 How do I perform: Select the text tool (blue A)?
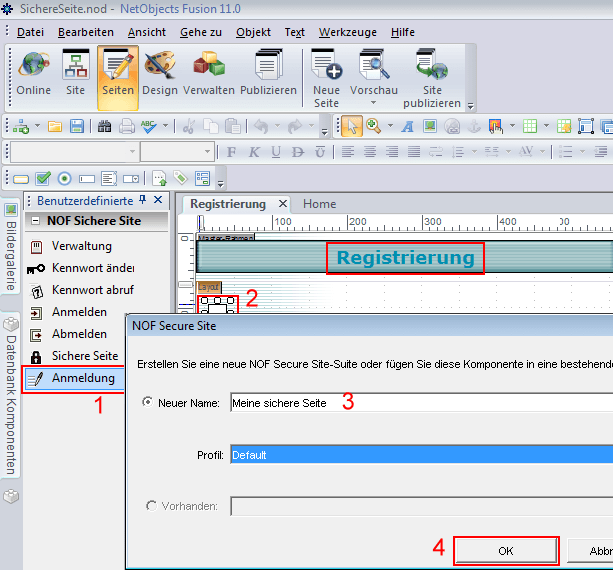coord(407,126)
